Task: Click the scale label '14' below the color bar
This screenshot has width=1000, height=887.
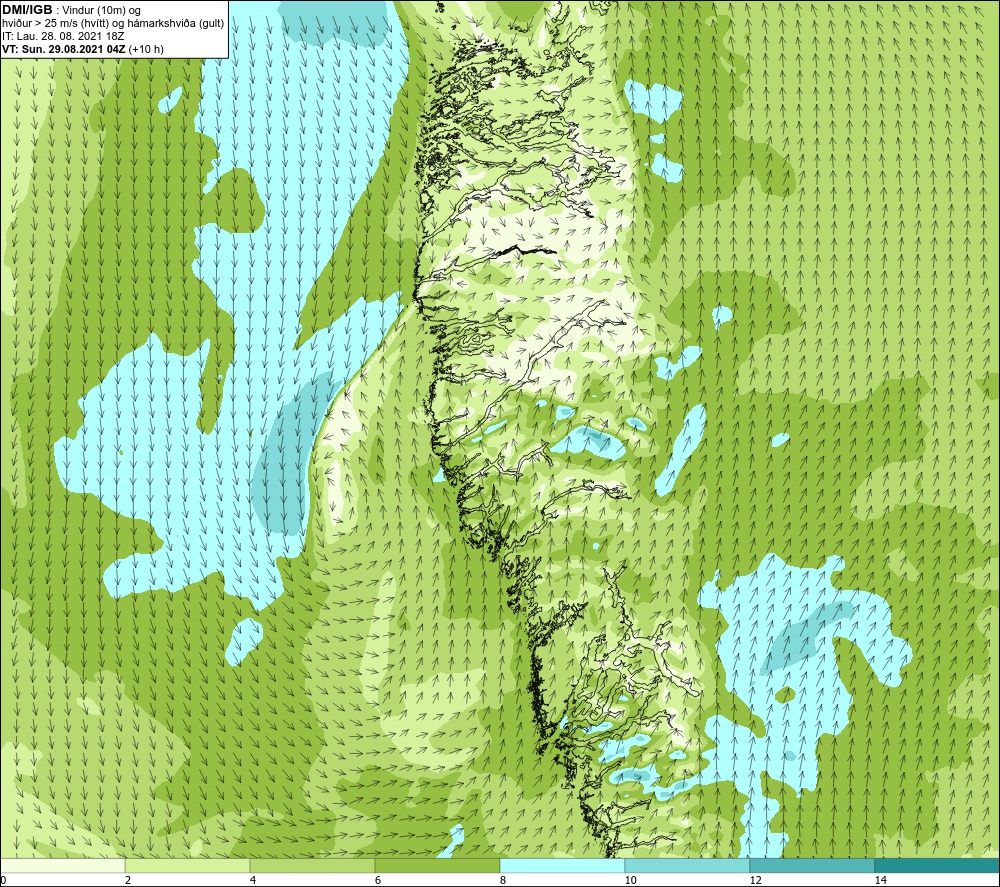Action: tap(880, 881)
